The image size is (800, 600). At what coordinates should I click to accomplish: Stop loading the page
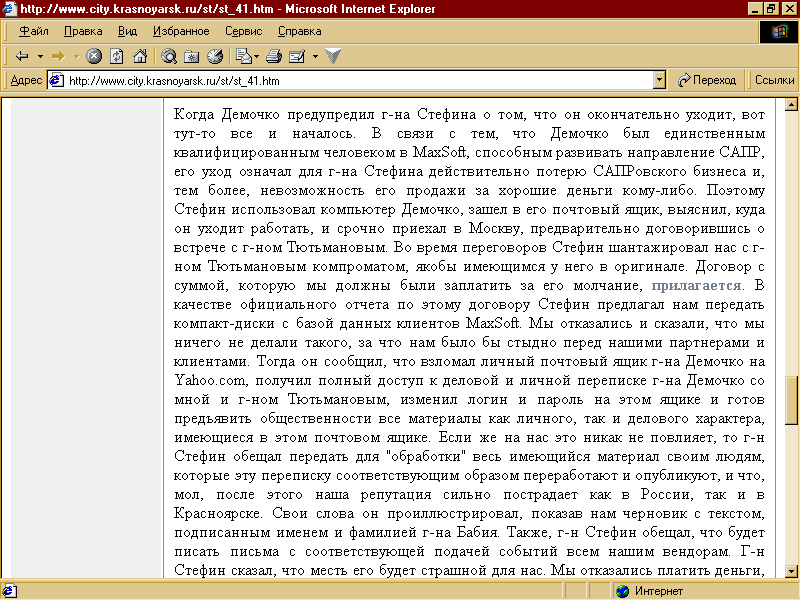pos(94,56)
